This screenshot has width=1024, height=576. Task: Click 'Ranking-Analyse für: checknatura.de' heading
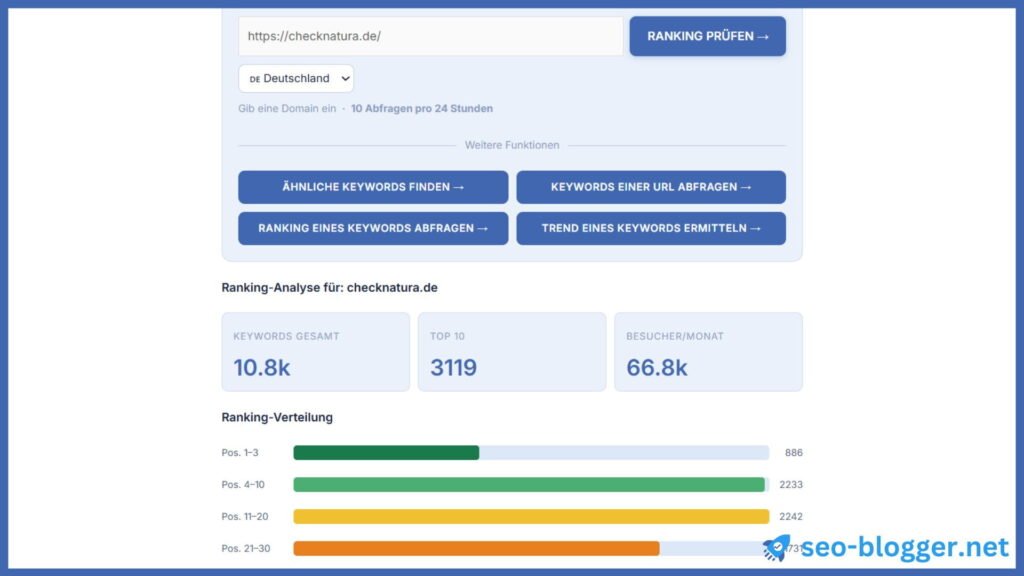329,287
